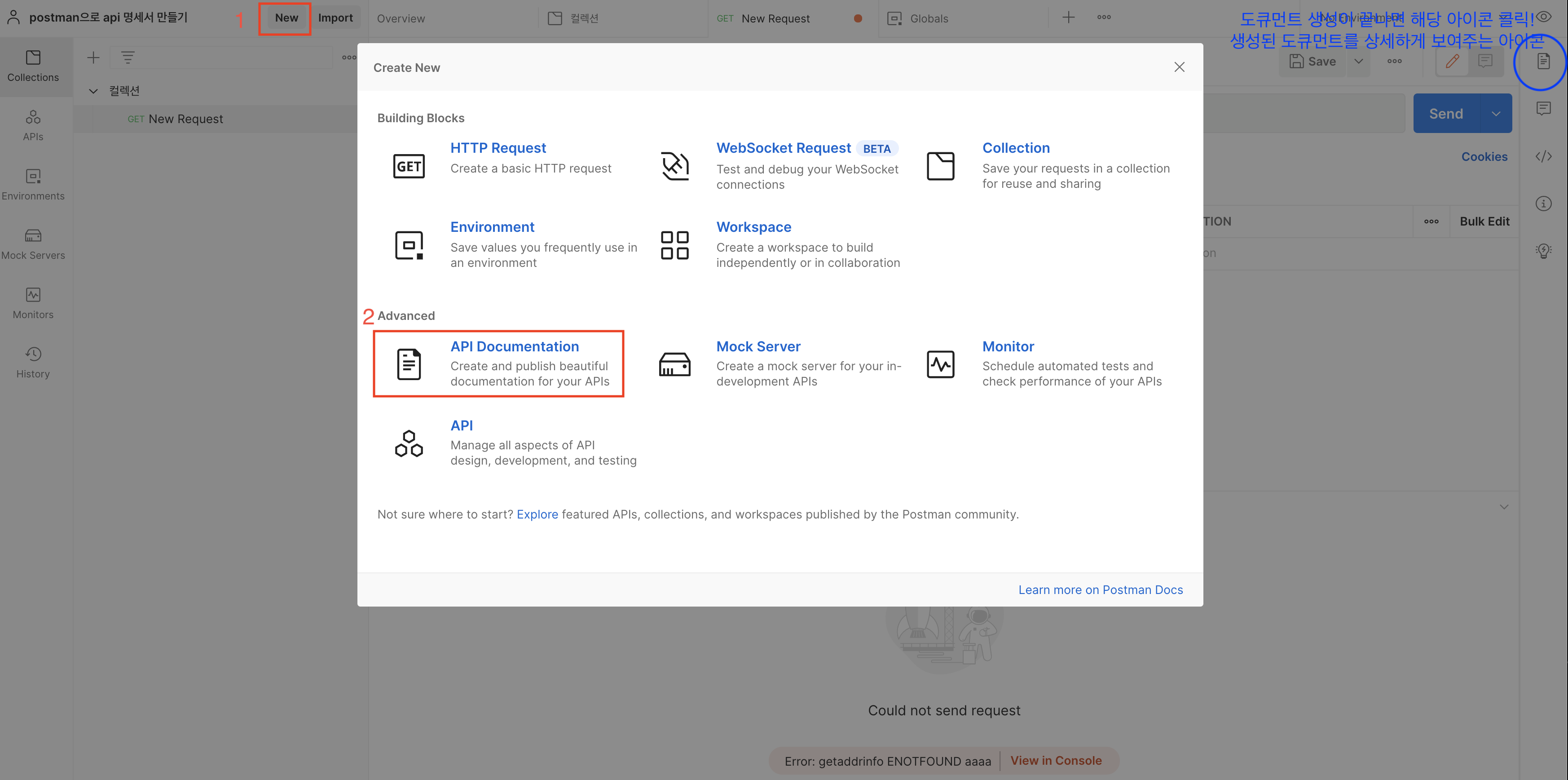Open the code snippet generator
Image resolution: width=1568 pixels, height=780 pixels.
1544,156
